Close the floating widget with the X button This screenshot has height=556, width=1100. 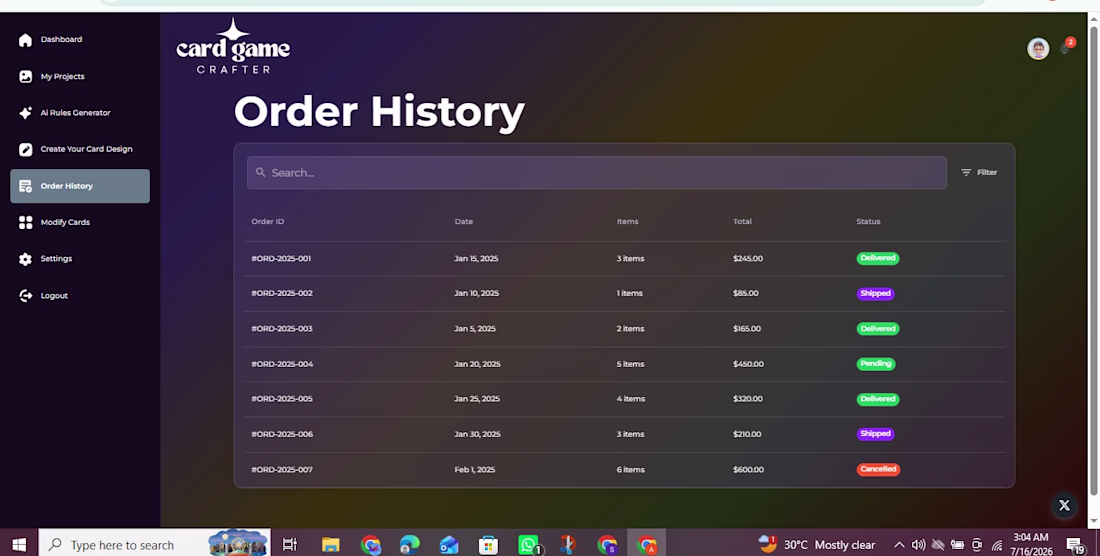click(1064, 506)
